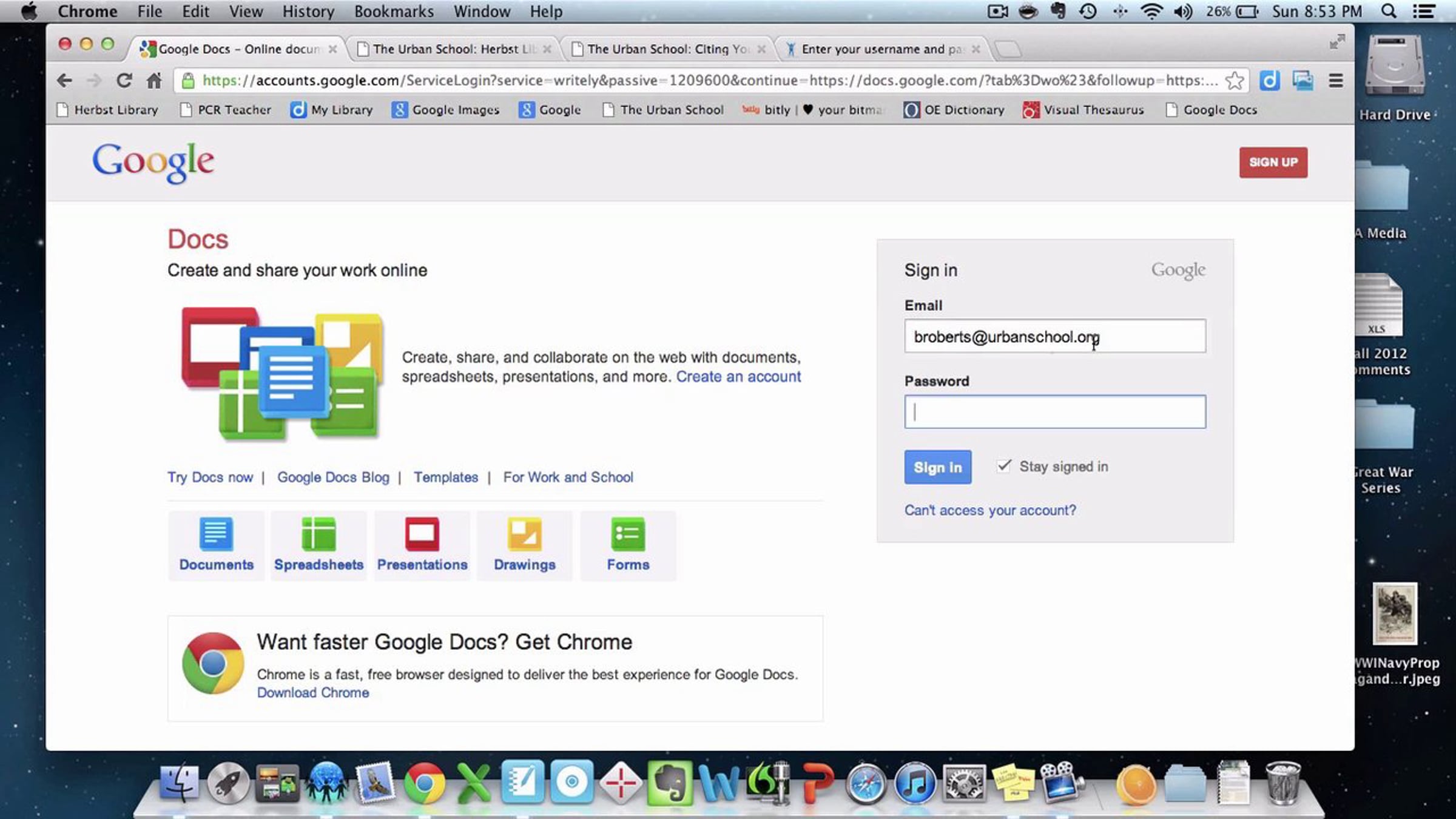Reload the page with refresh icon

tap(124, 81)
